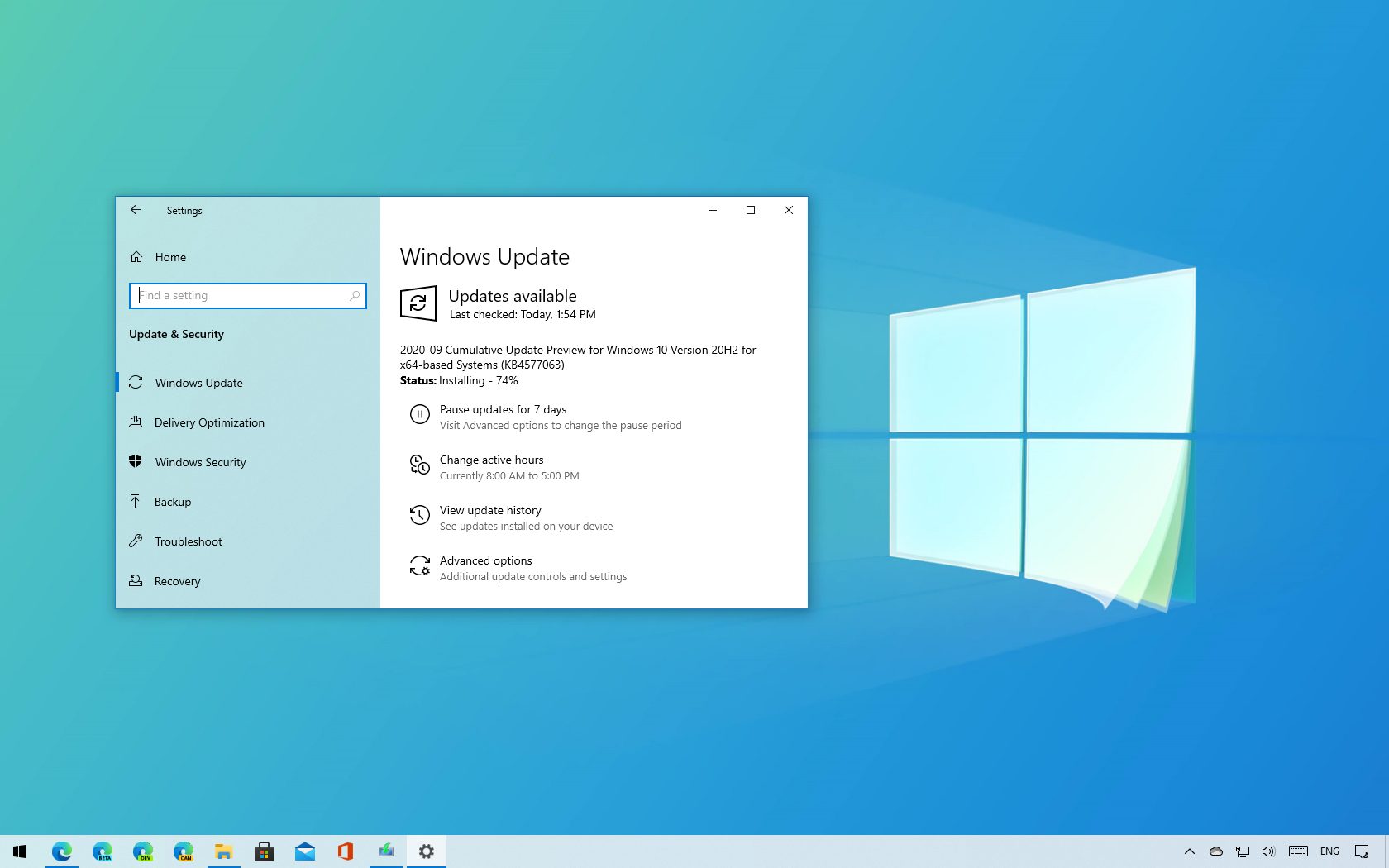Open the volume control tray icon

(x=1269, y=851)
